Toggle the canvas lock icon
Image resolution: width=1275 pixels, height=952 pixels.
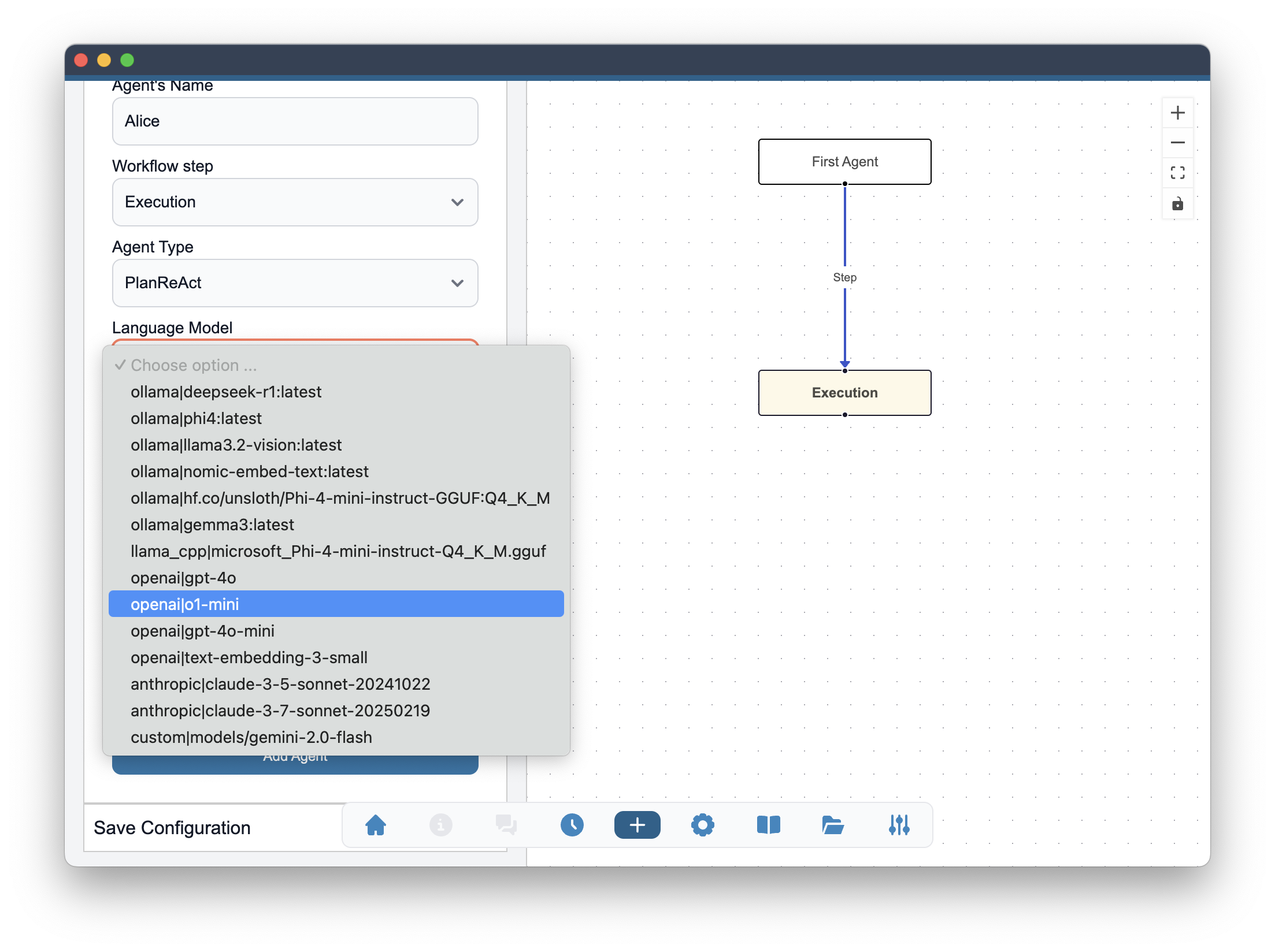click(x=1178, y=203)
